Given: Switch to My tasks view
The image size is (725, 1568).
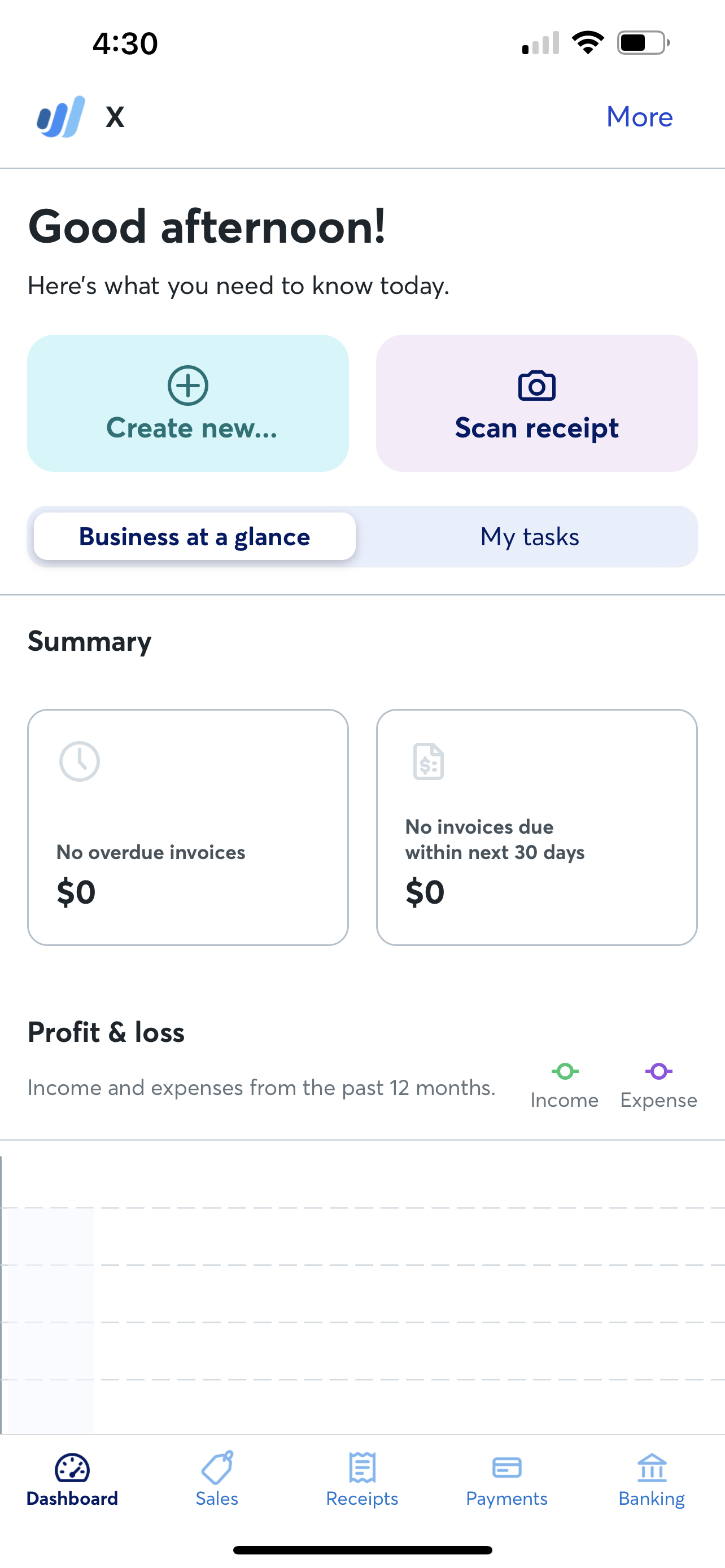Looking at the screenshot, I should pyautogui.click(x=529, y=536).
